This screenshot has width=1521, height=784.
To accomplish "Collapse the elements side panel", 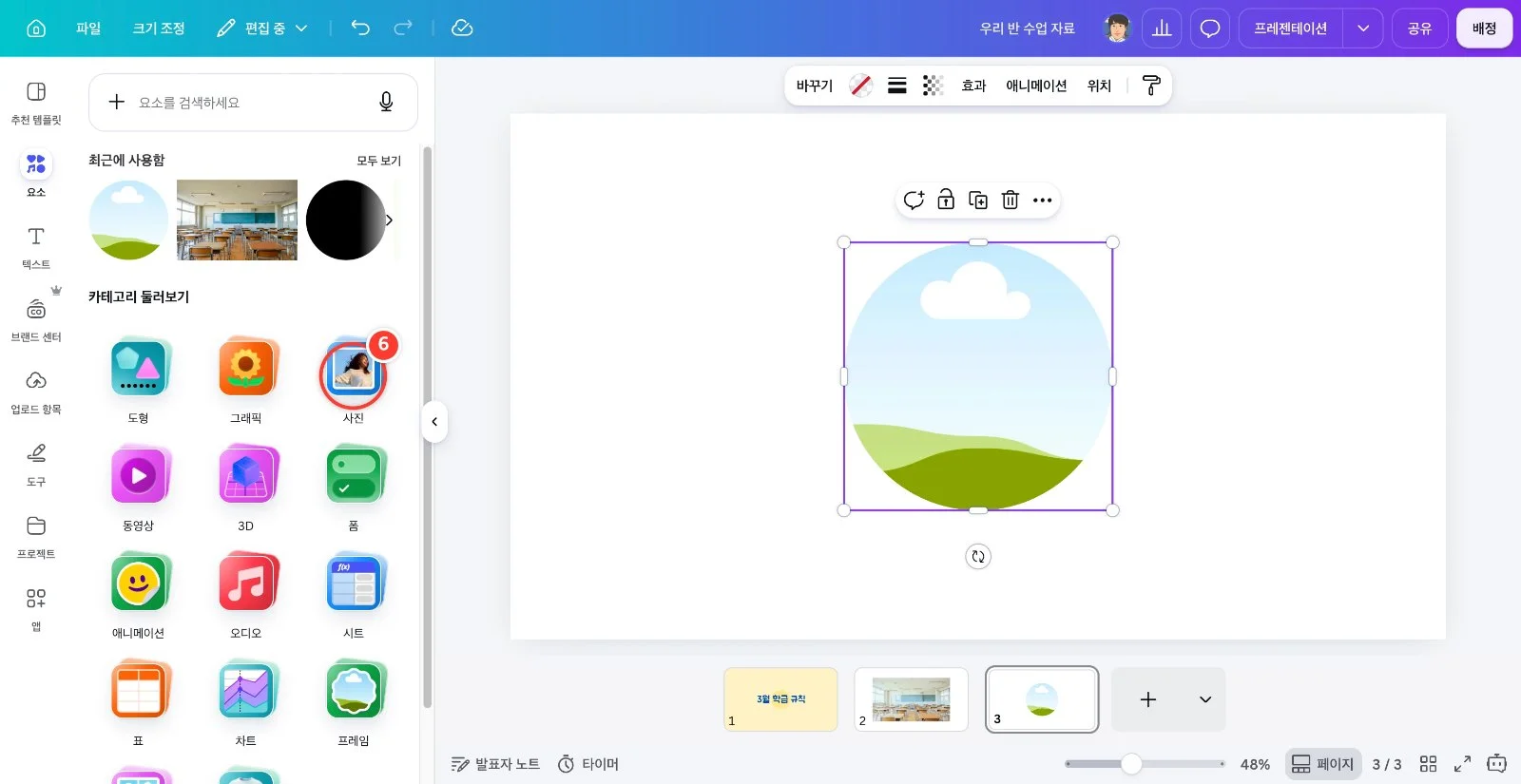I will pos(434,422).
